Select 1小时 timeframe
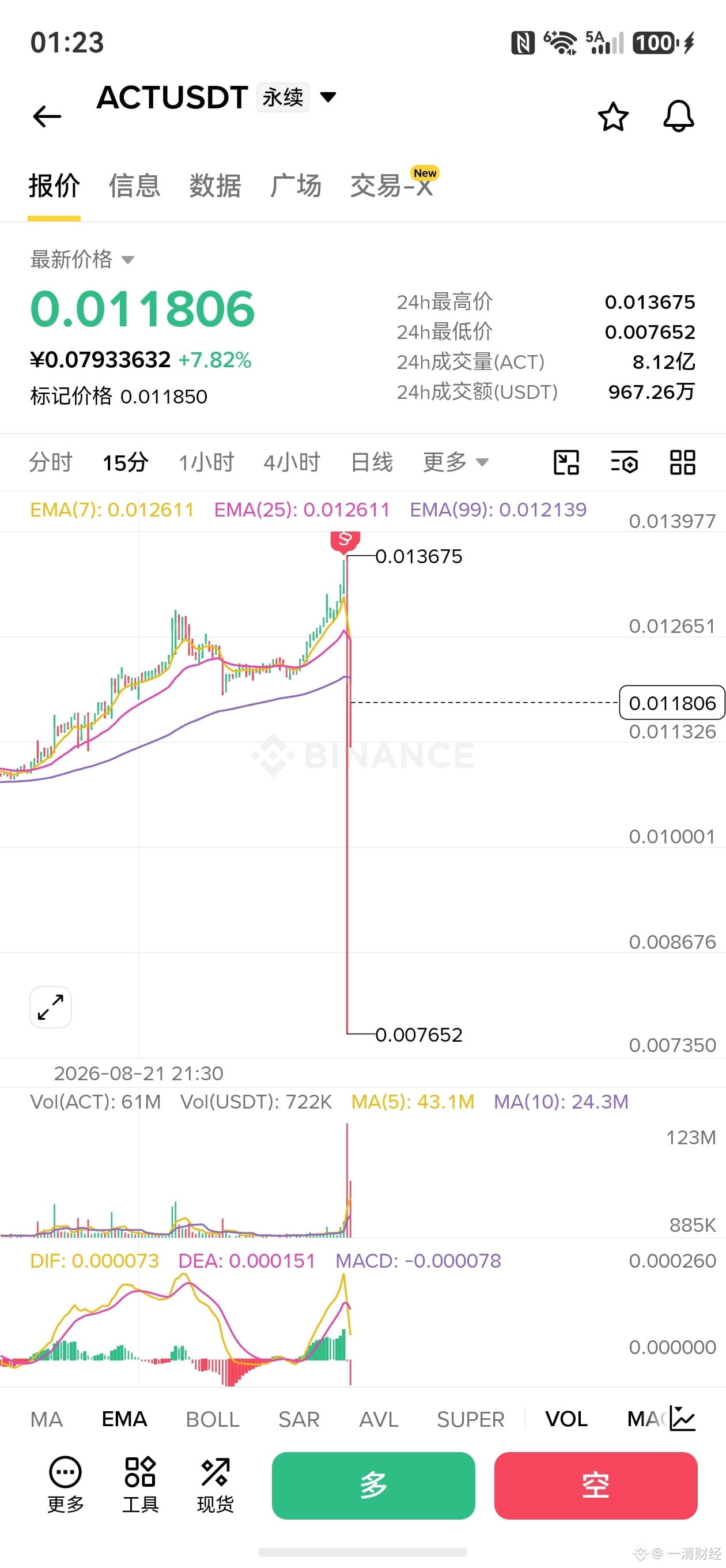This screenshot has width=726, height=1568. pos(206,462)
